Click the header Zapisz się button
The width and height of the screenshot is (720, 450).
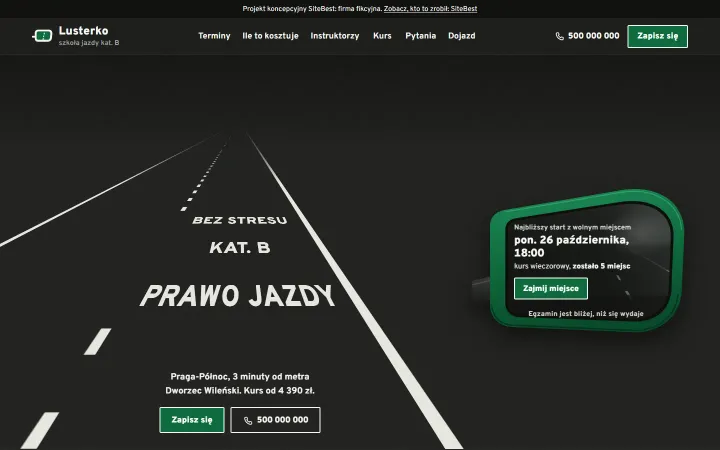[x=658, y=36]
